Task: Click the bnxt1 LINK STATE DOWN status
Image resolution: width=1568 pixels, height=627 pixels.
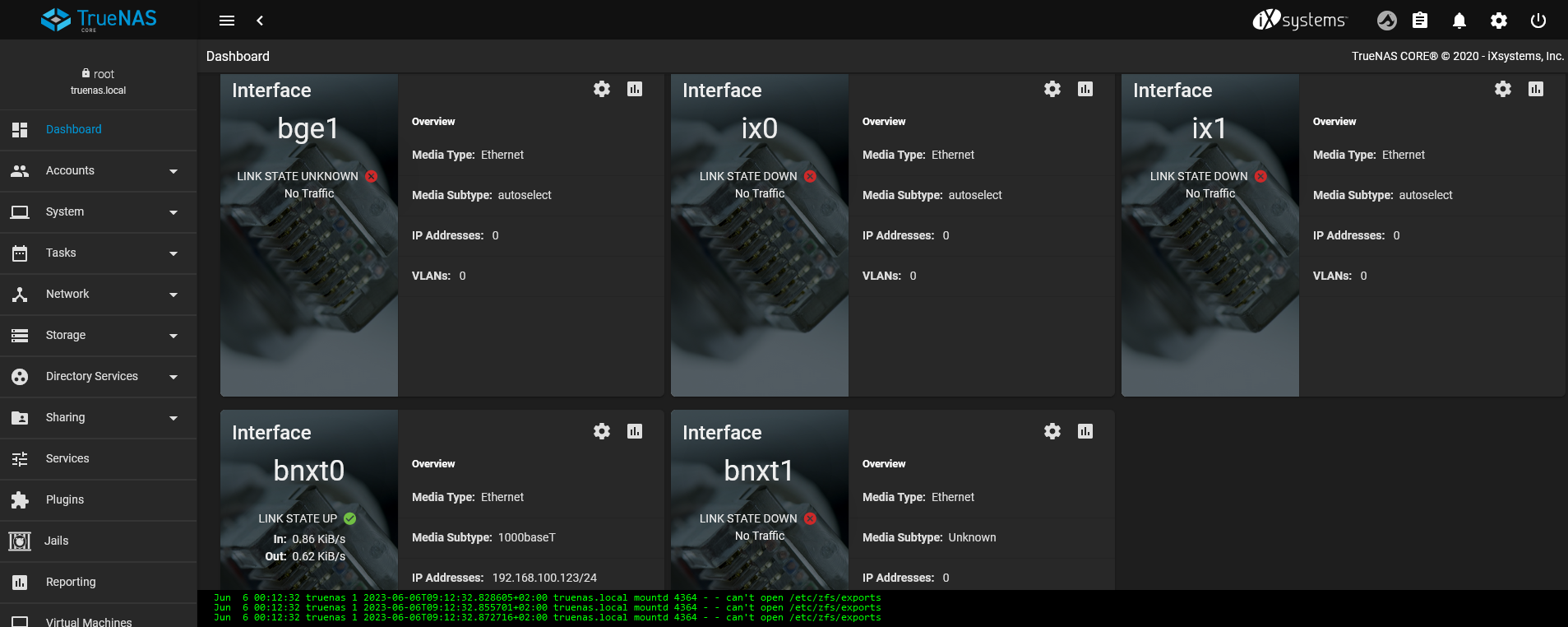Action: (757, 518)
